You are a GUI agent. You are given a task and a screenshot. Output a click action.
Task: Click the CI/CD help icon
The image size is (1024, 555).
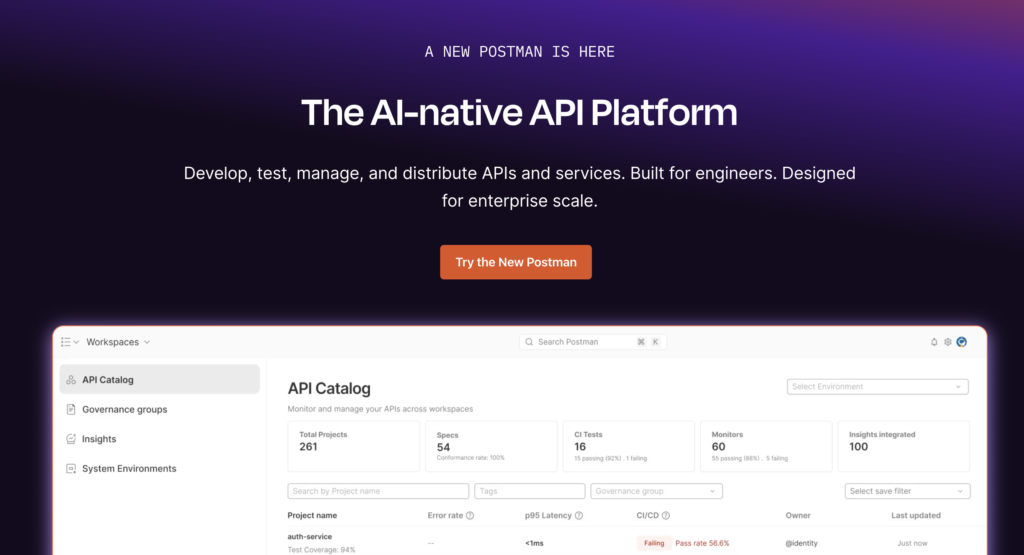[x=665, y=516]
